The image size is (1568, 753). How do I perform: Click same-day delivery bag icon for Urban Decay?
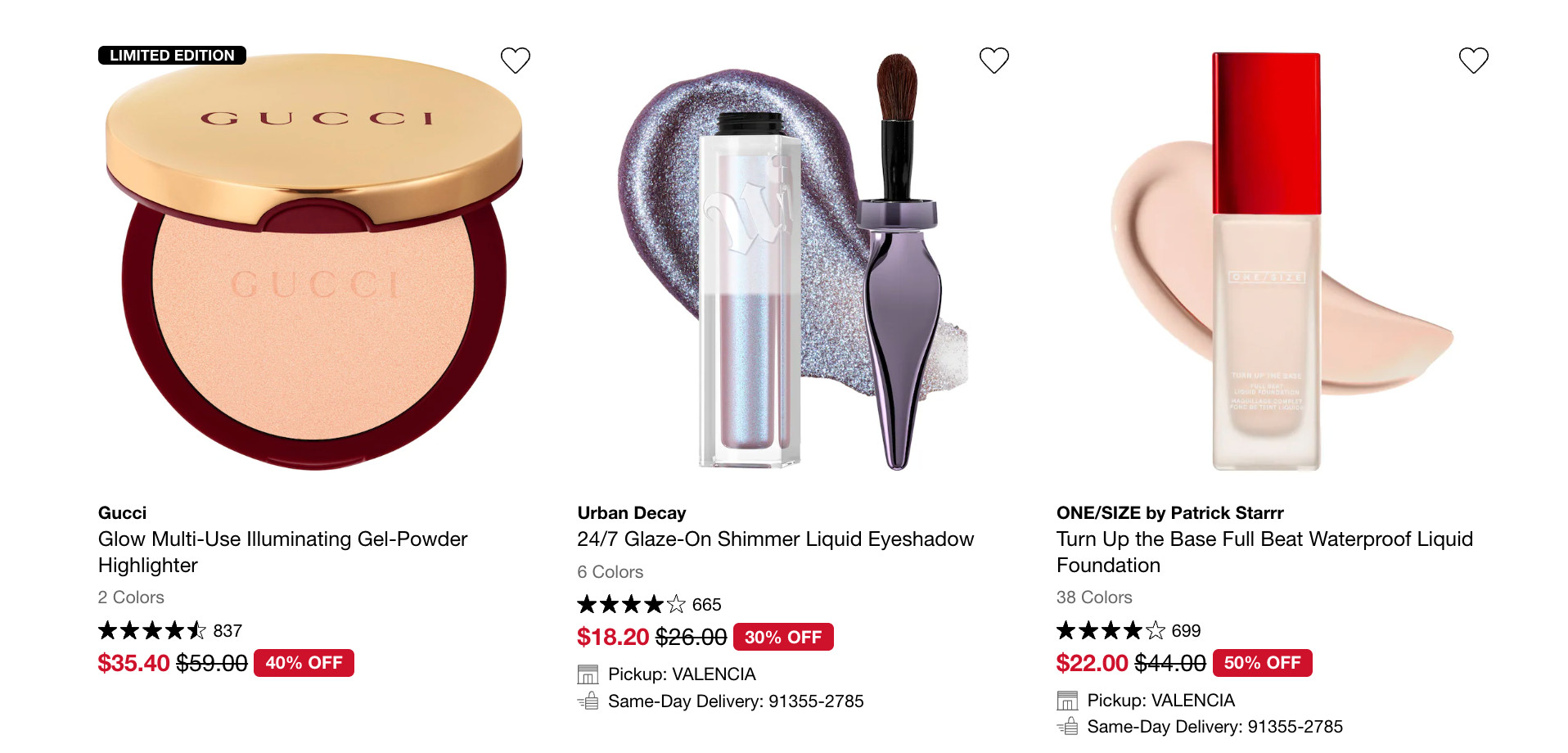click(588, 701)
